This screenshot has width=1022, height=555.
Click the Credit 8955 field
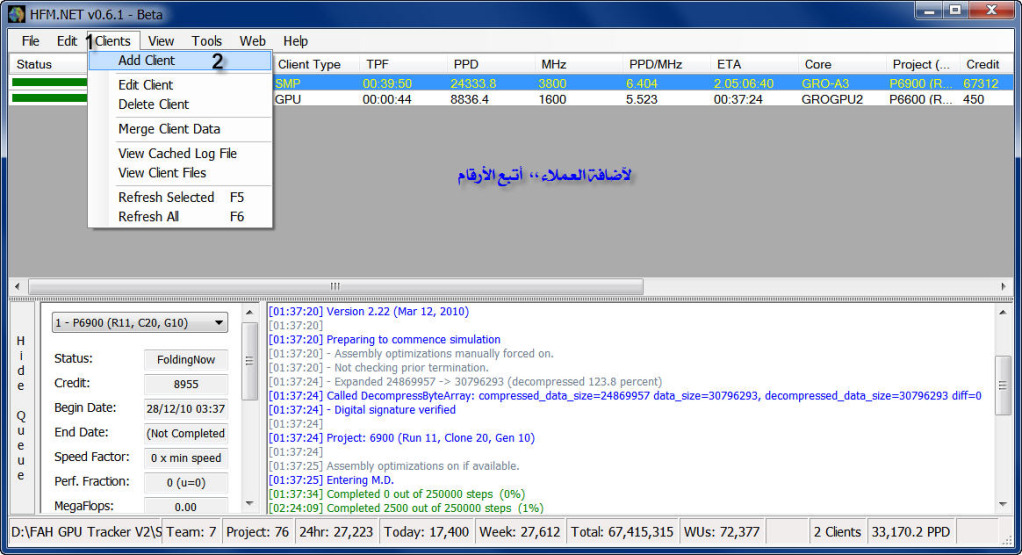point(186,384)
